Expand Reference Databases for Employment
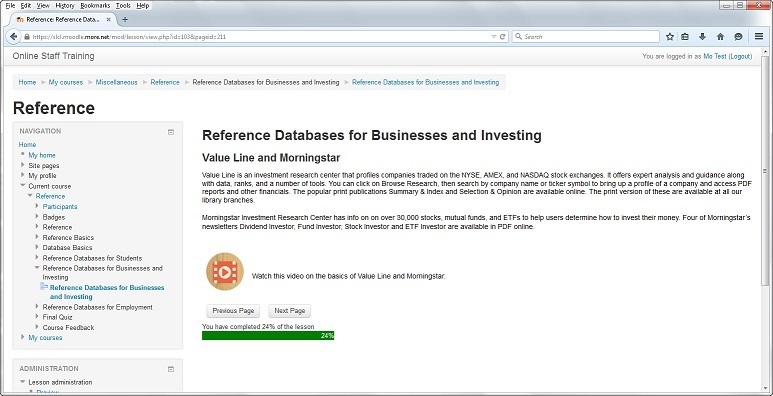The height and width of the screenshot is (396, 773). (x=37, y=307)
